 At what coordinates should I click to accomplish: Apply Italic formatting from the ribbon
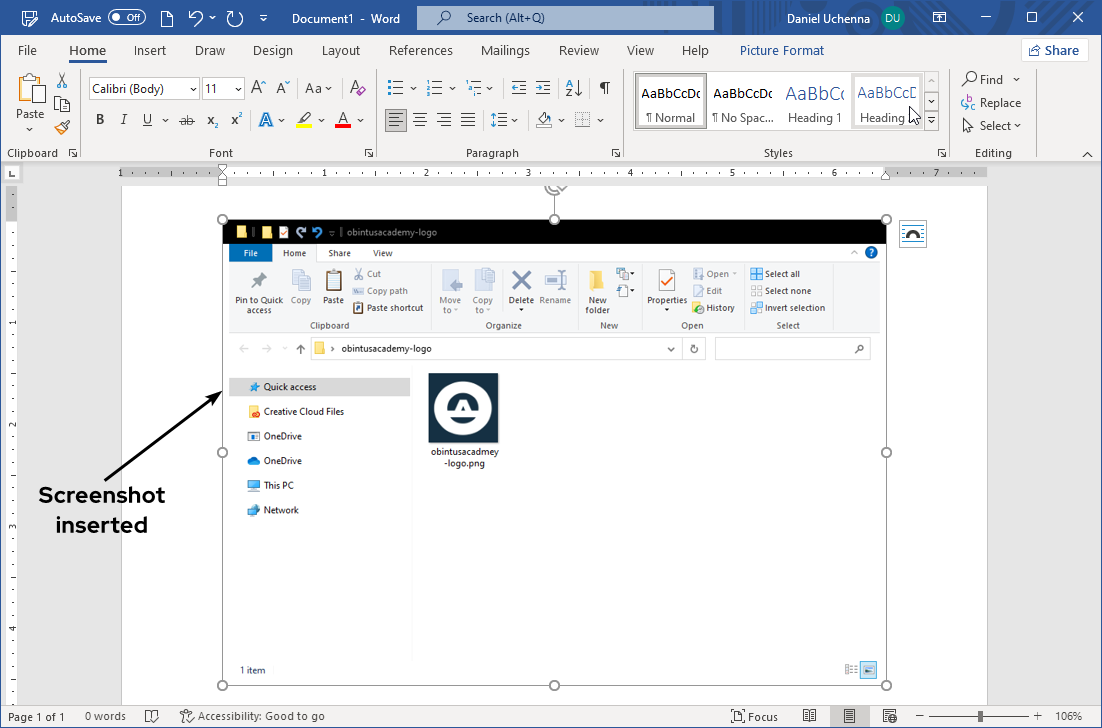coord(124,120)
